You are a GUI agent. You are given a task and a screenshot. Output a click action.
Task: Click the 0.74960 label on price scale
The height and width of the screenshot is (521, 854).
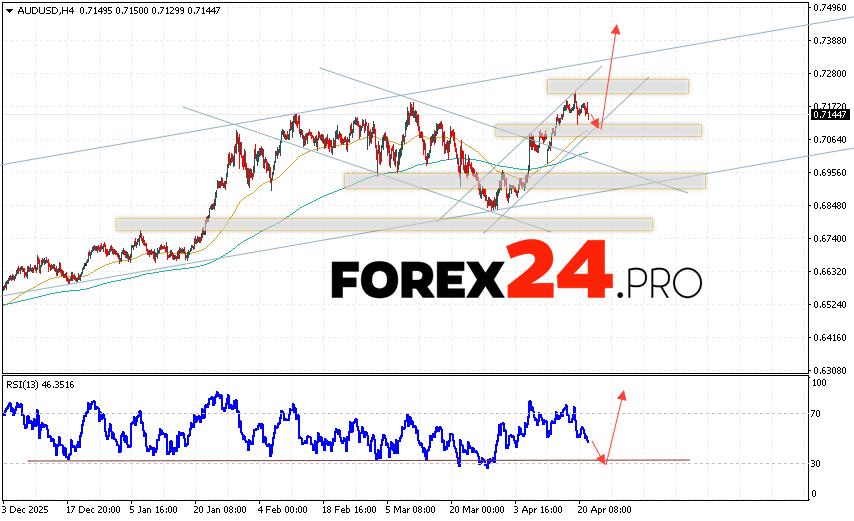(830, 8)
